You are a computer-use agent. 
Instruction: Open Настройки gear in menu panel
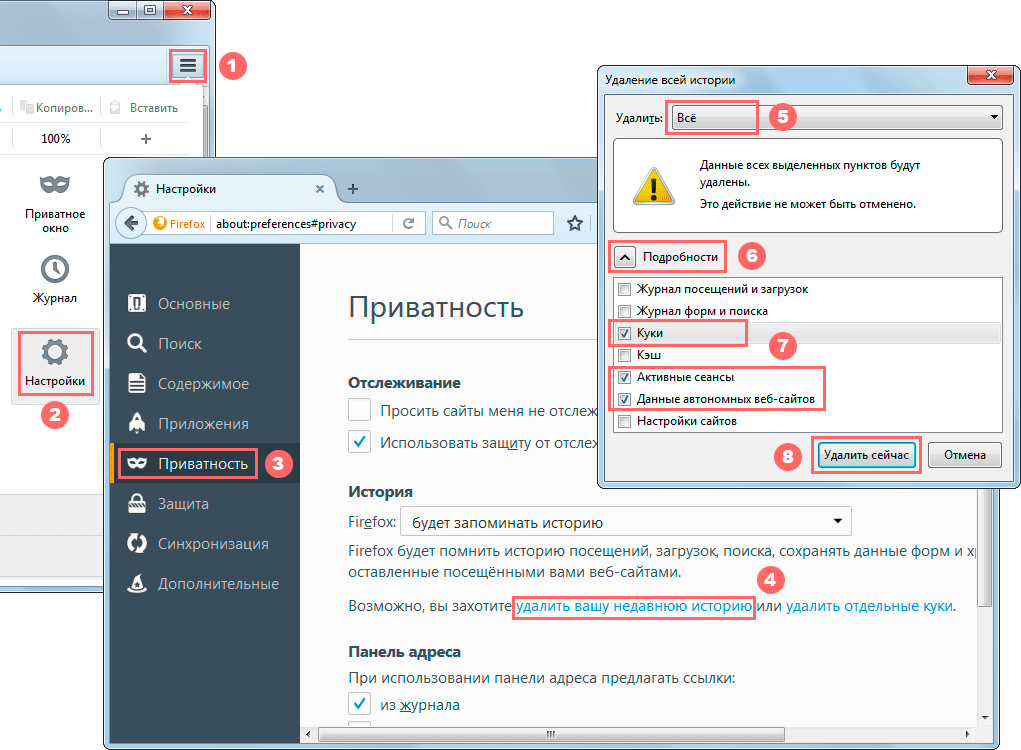click(x=55, y=364)
